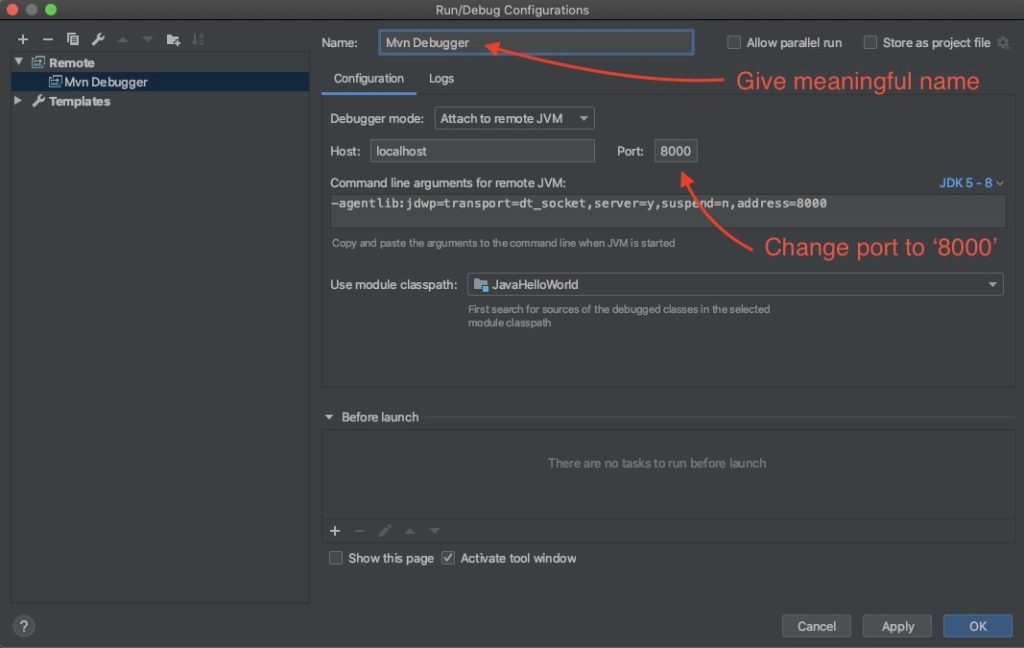Viewport: 1024px width, 648px height.
Task: Remove the selected configuration
Action: point(47,39)
